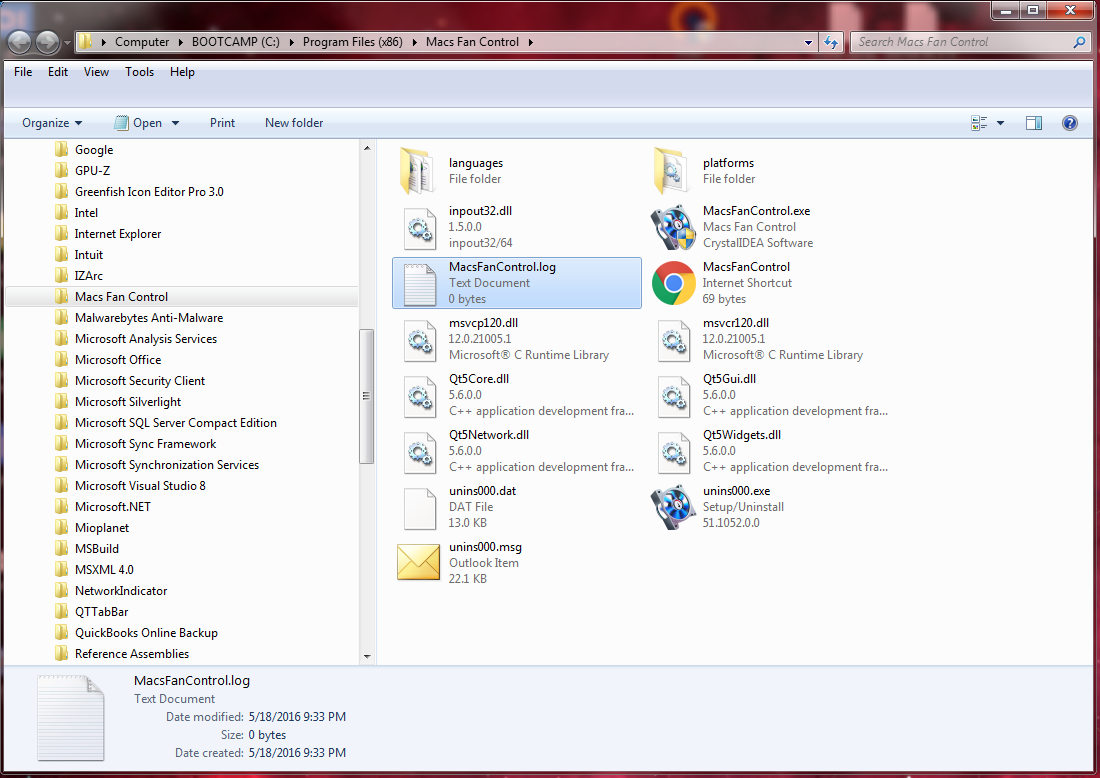Select Malwarebytes Anti-Malware folder

point(149,318)
